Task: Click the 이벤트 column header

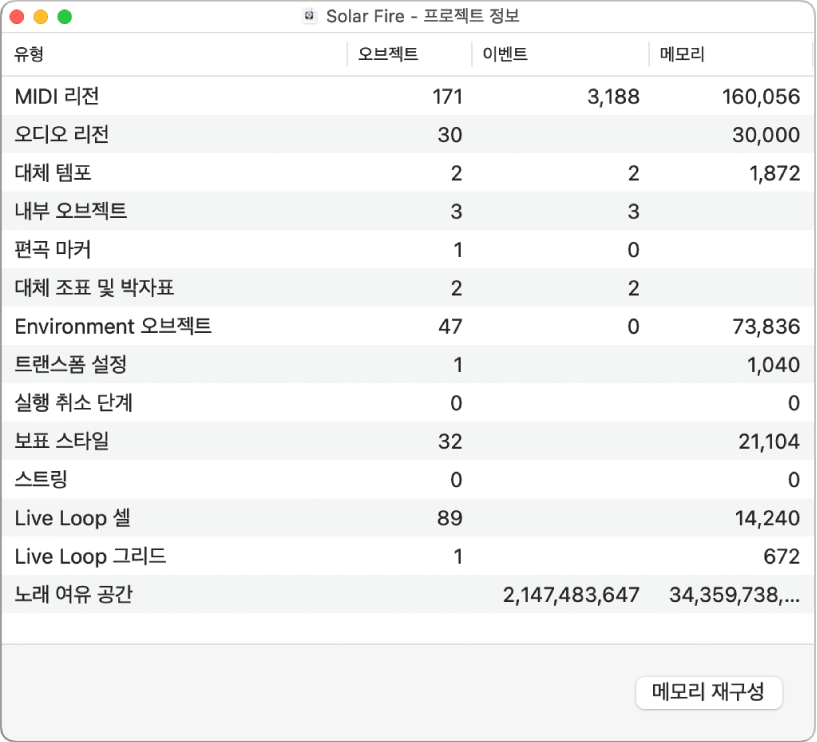Action: pos(505,54)
